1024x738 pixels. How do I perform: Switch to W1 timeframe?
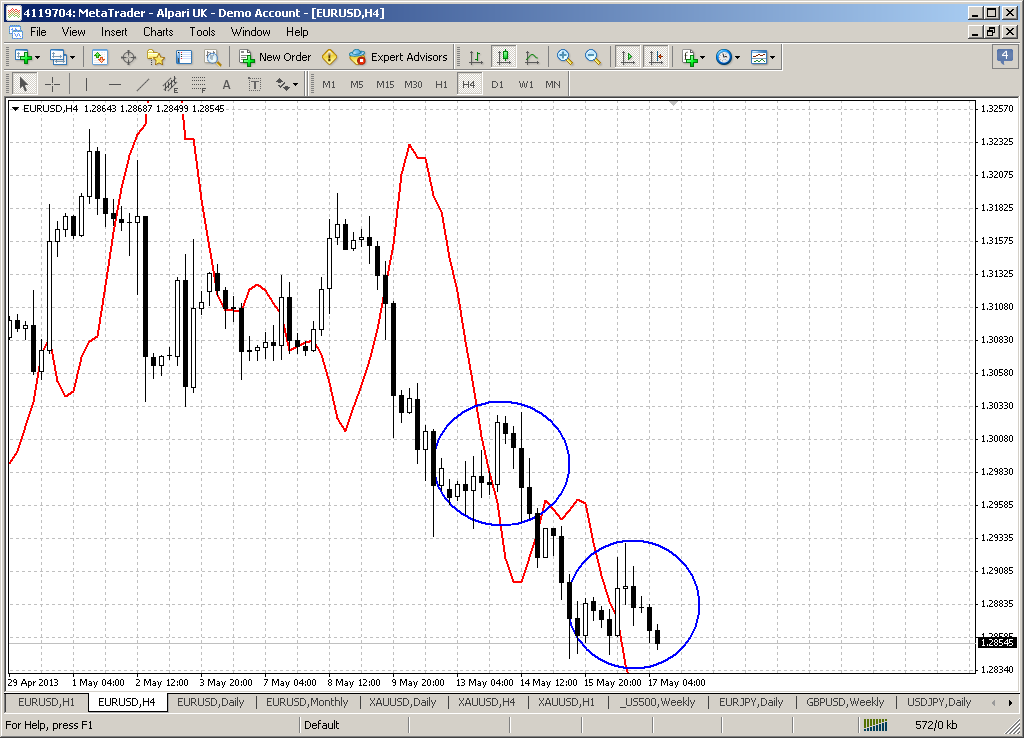pos(526,84)
